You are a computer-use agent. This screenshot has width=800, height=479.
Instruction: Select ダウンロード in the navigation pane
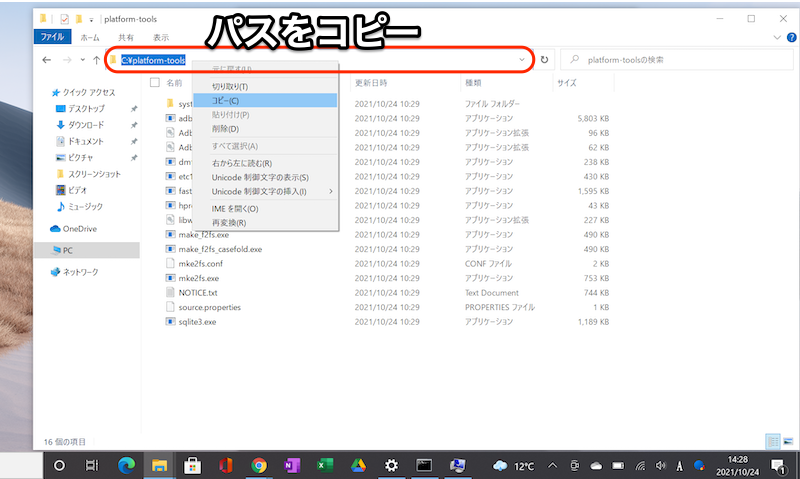click(86, 125)
